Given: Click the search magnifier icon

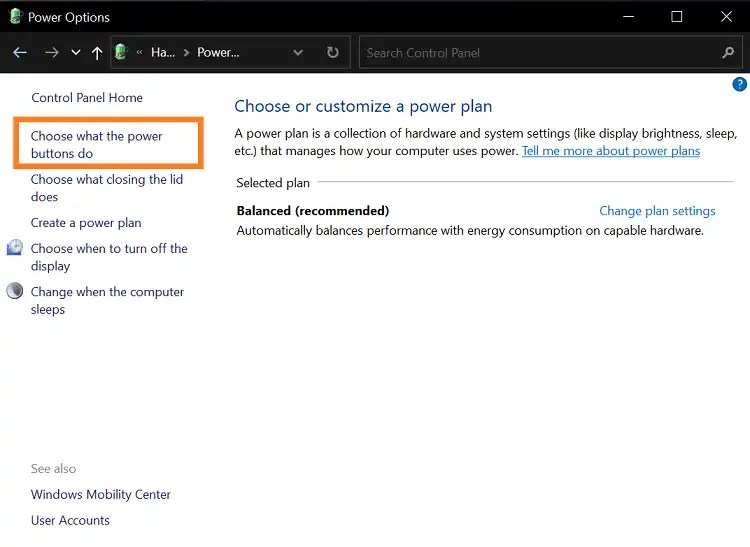Looking at the screenshot, I should 728,53.
